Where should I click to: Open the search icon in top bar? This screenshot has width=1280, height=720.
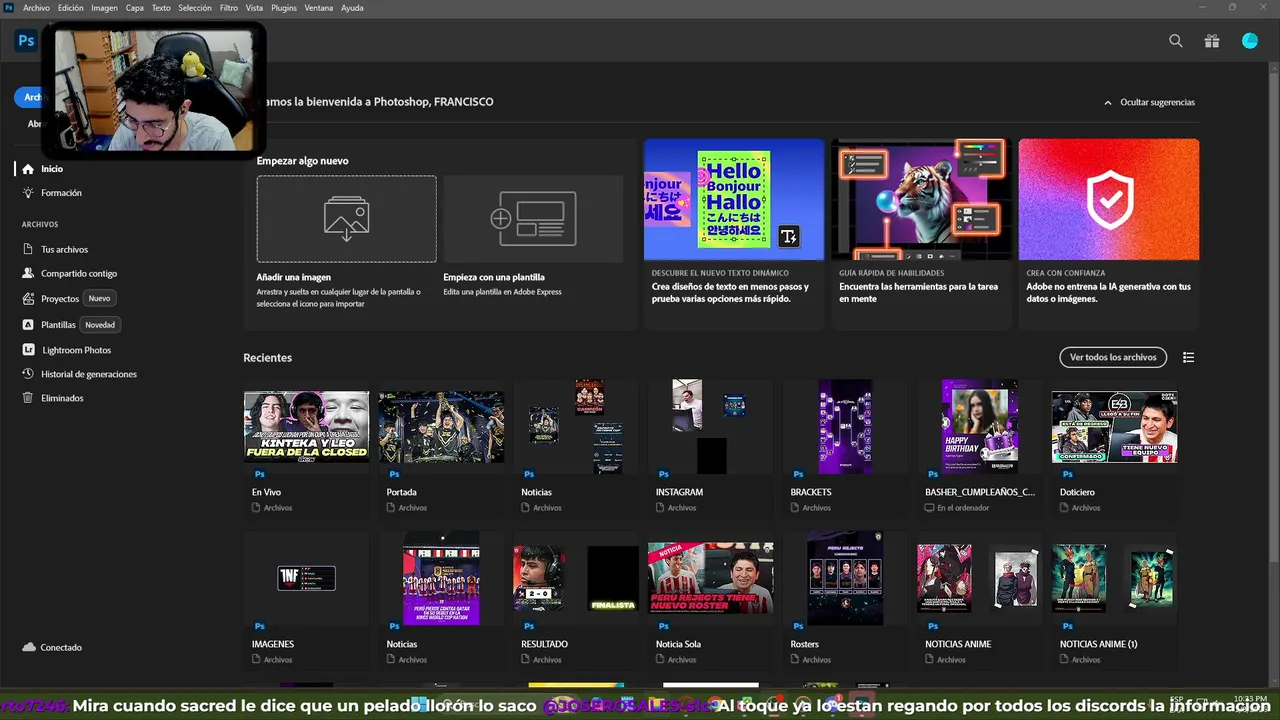click(x=1176, y=41)
